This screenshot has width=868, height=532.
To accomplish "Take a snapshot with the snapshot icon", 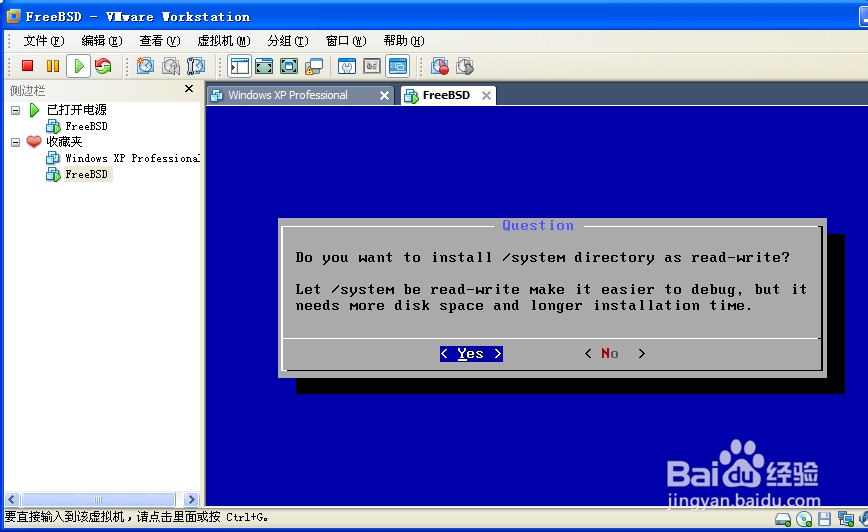I will (x=145, y=66).
